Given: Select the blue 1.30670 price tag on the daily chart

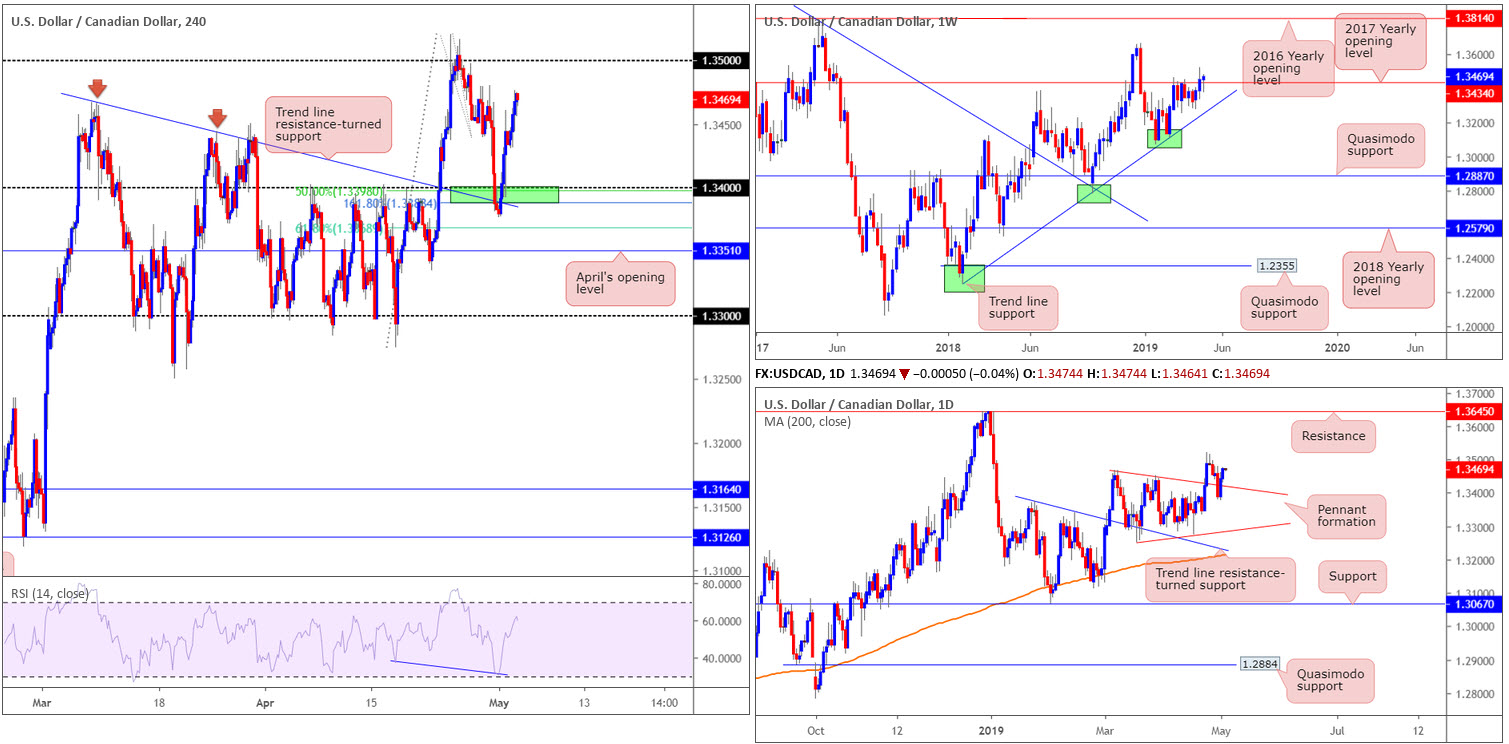Looking at the screenshot, I should coord(1475,605).
